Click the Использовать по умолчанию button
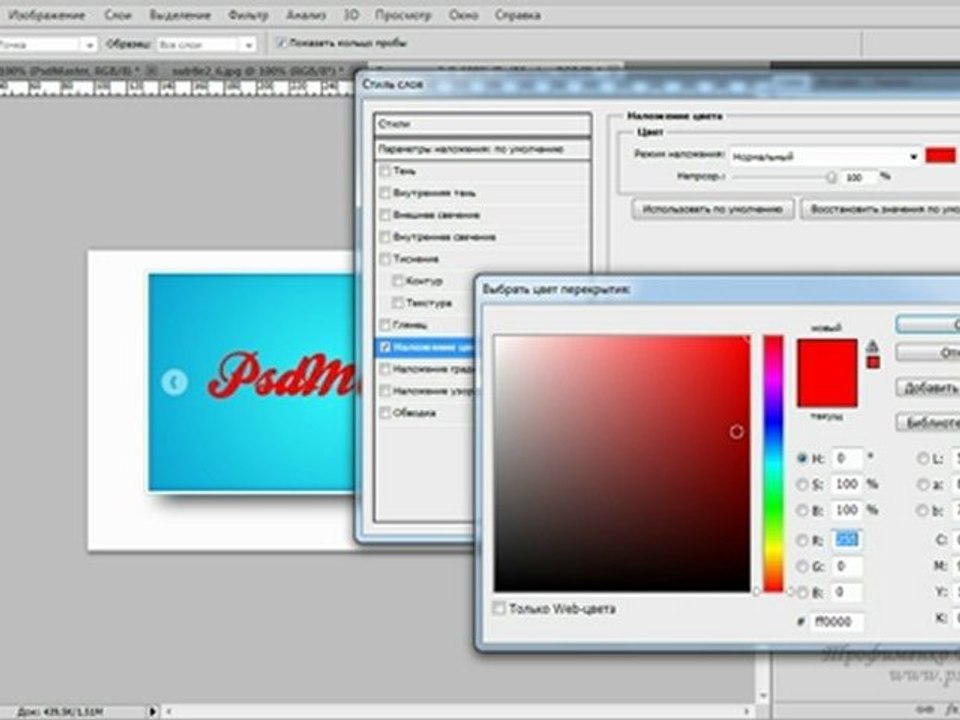960x720 pixels. pos(713,209)
